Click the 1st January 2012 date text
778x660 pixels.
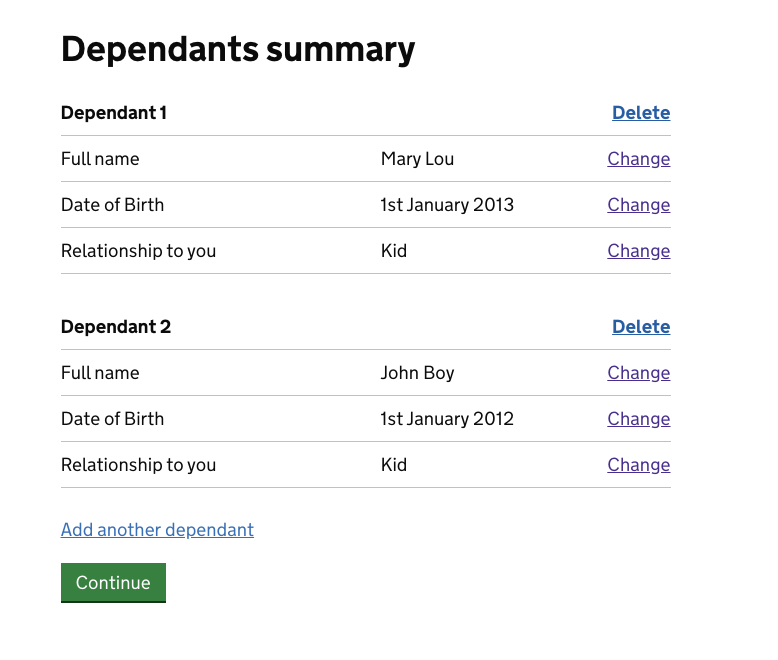(446, 419)
